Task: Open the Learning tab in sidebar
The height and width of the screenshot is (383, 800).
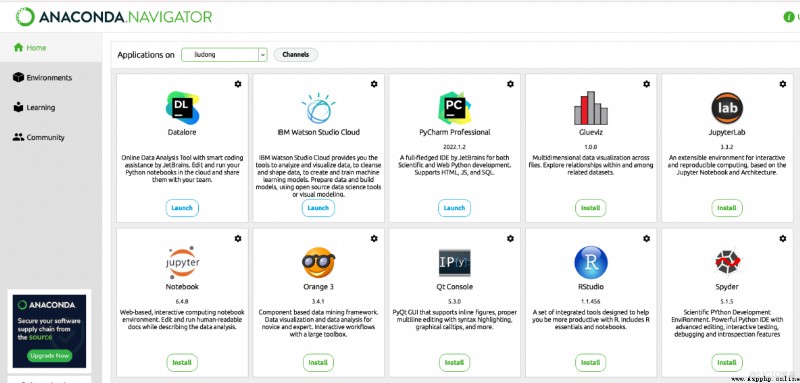Action: [x=34, y=108]
